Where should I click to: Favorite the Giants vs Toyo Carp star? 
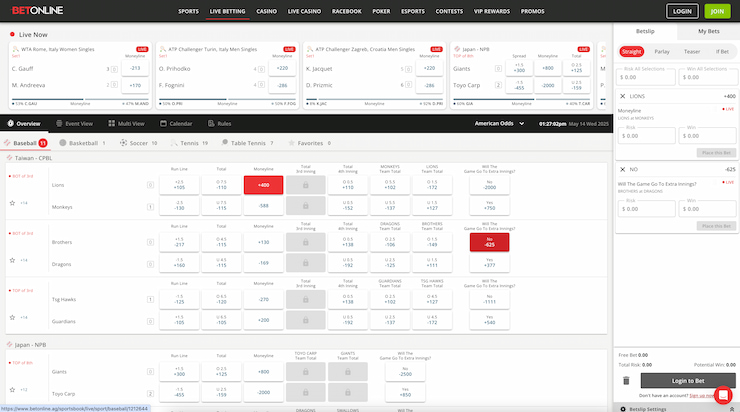[12, 390]
